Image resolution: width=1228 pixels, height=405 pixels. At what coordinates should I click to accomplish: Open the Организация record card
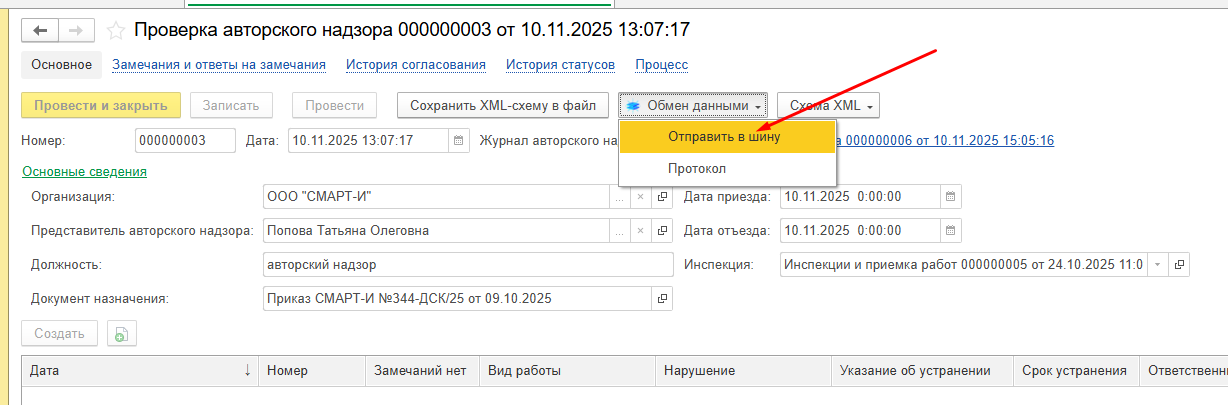click(662, 197)
